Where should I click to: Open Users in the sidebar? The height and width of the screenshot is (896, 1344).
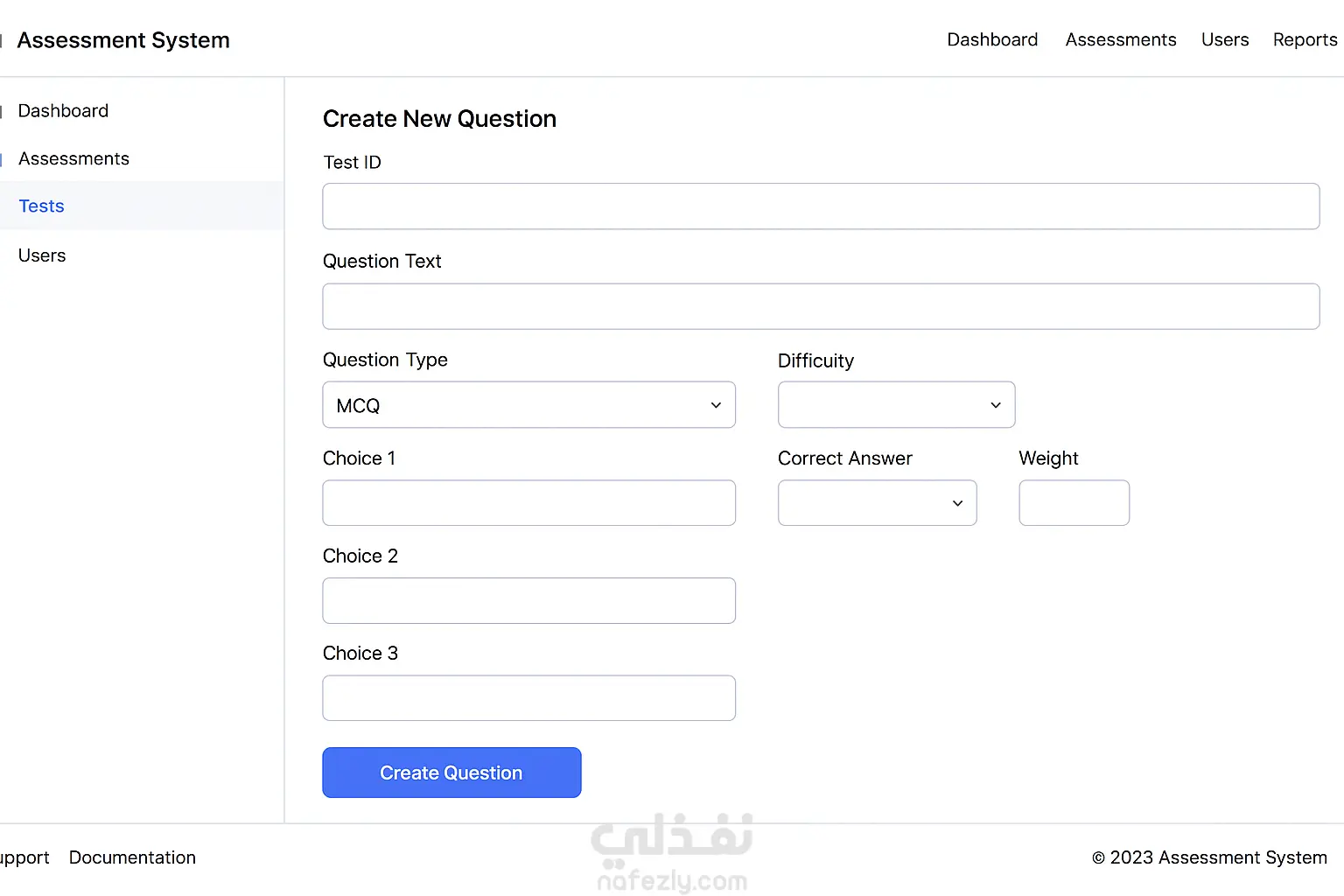[42, 255]
